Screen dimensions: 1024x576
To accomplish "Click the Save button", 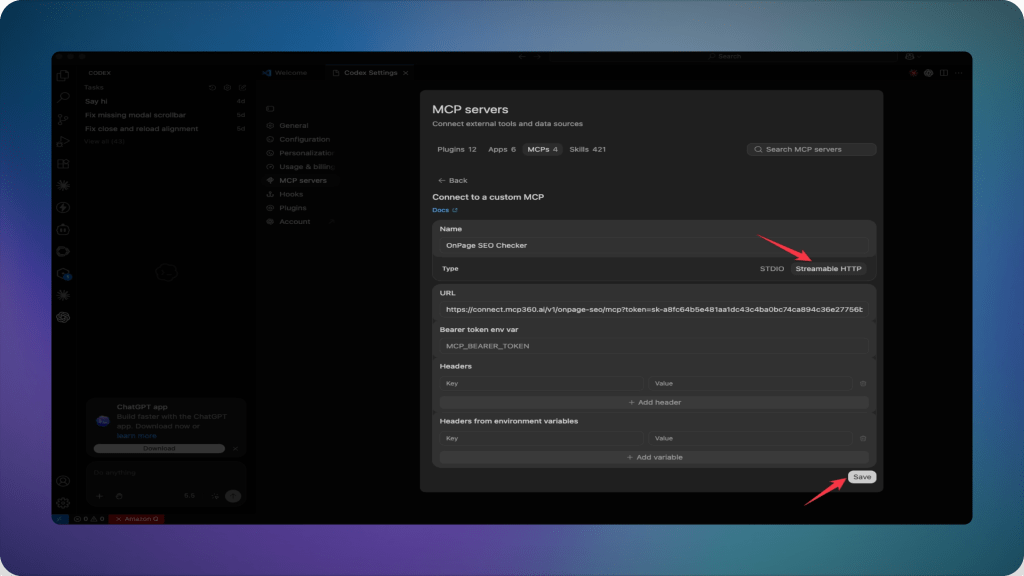I will coord(862,477).
